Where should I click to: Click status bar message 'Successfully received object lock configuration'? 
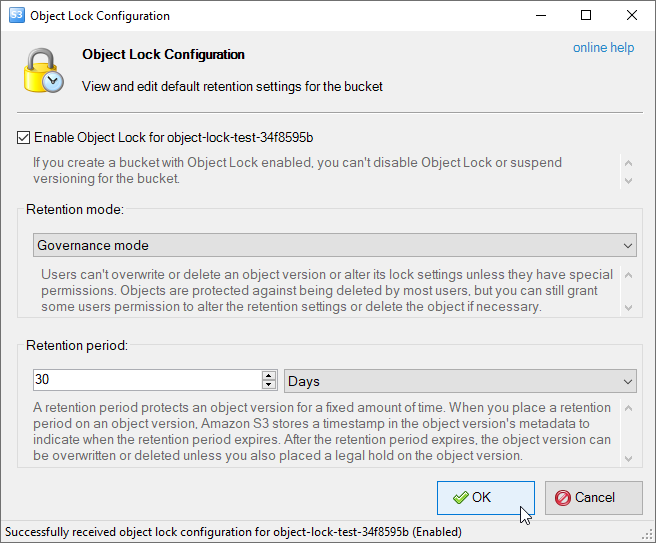tap(233, 532)
